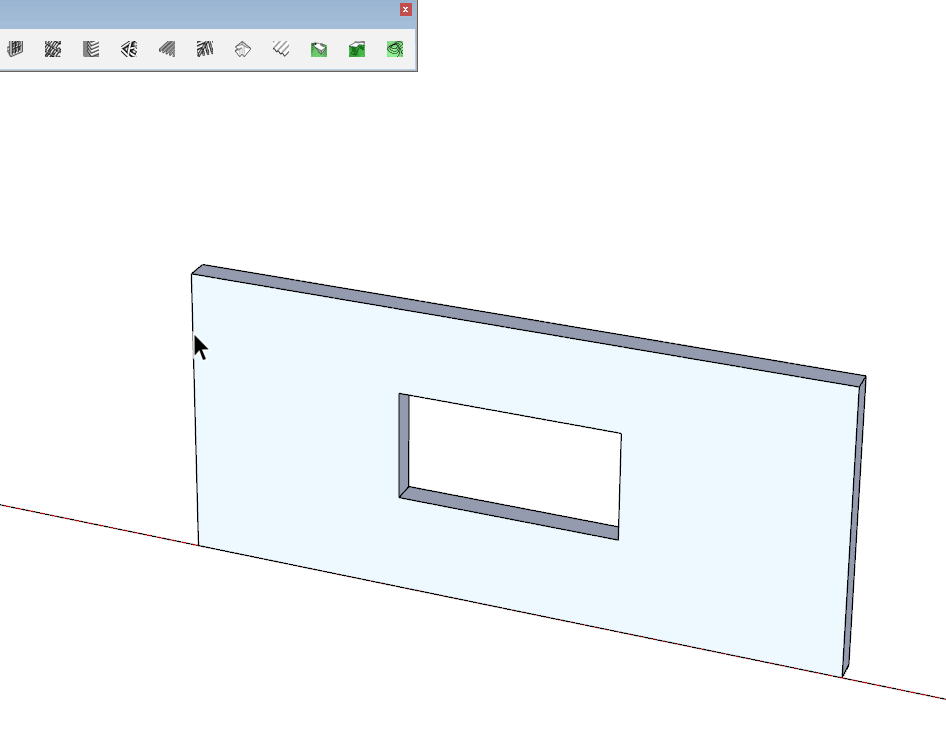Click the left jamb inside the window opening
Image resolution: width=946 pixels, height=750 pixels.
click(404, 445)
